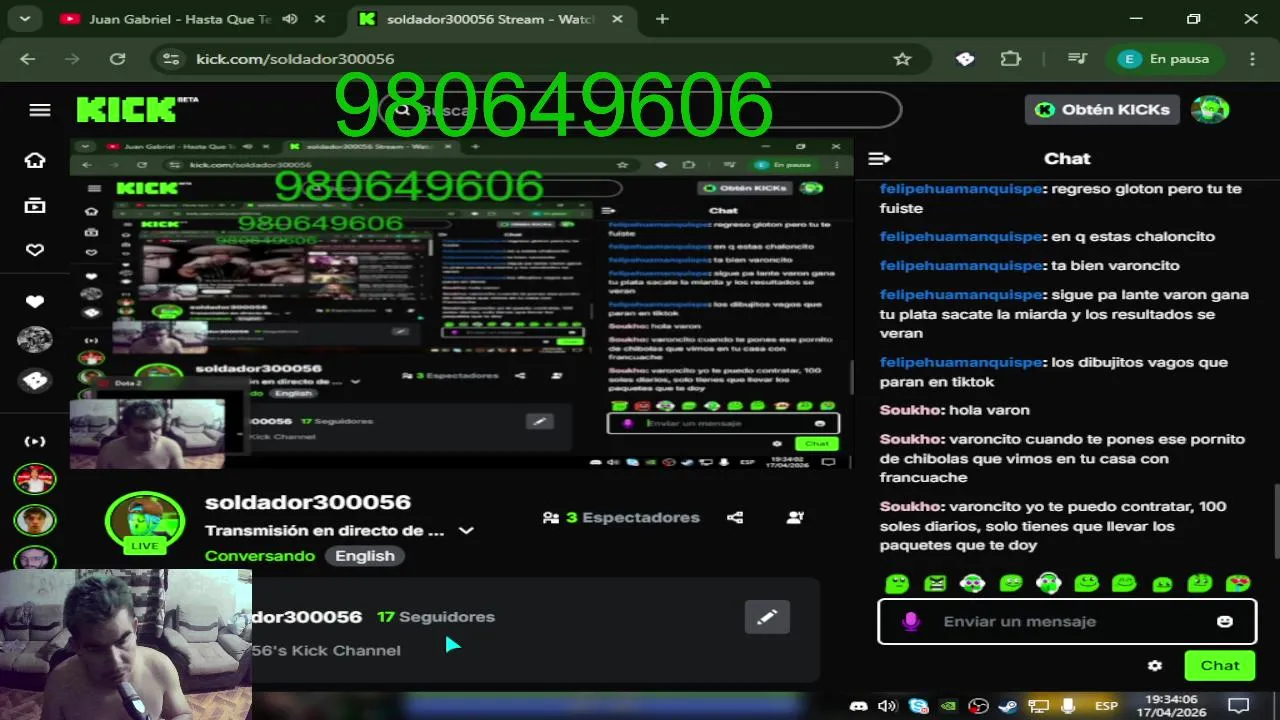1280x720 pixels.
Task: Share the stream with share icon
Action: tap(735, 517)
